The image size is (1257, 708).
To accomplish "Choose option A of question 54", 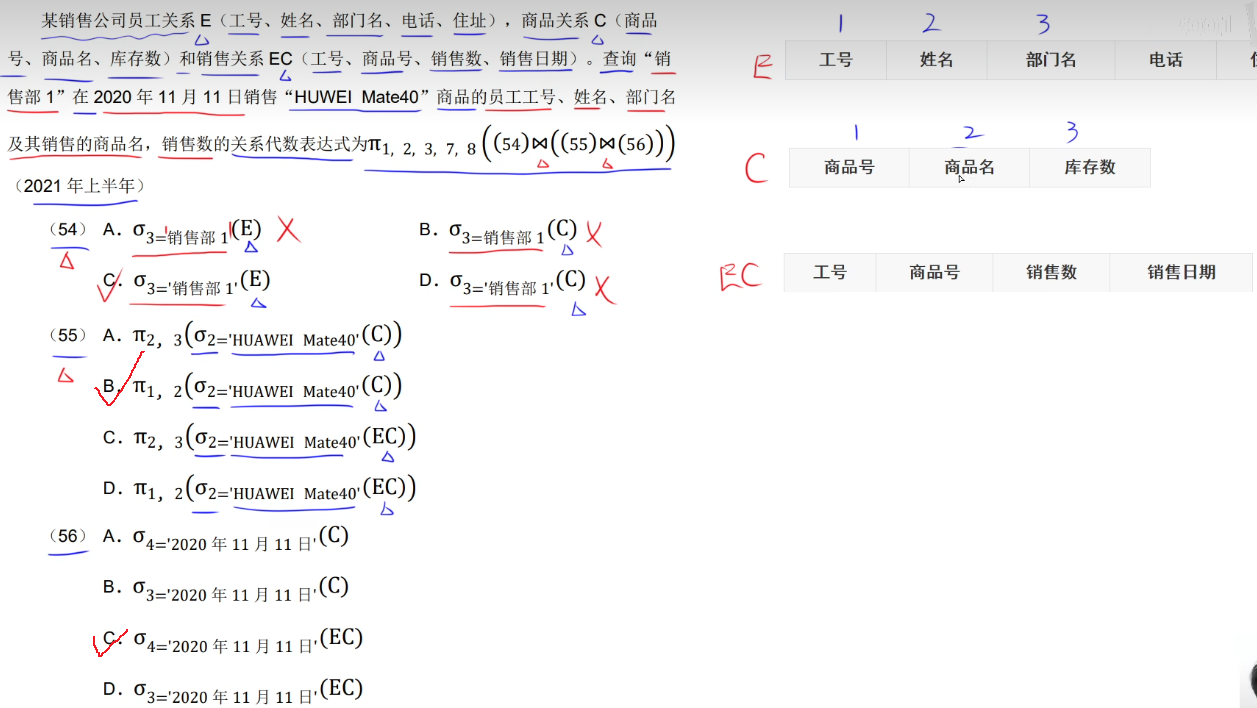I will [182, 232].
